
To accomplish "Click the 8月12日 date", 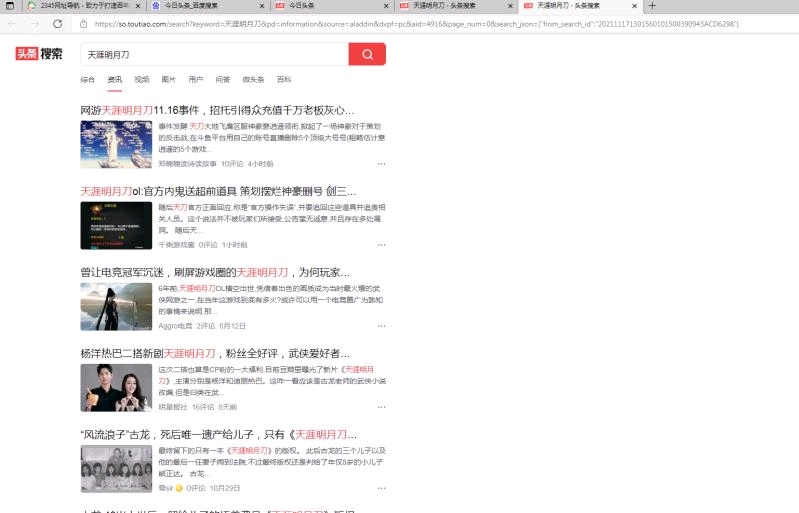I will click(x=232, y=326).
